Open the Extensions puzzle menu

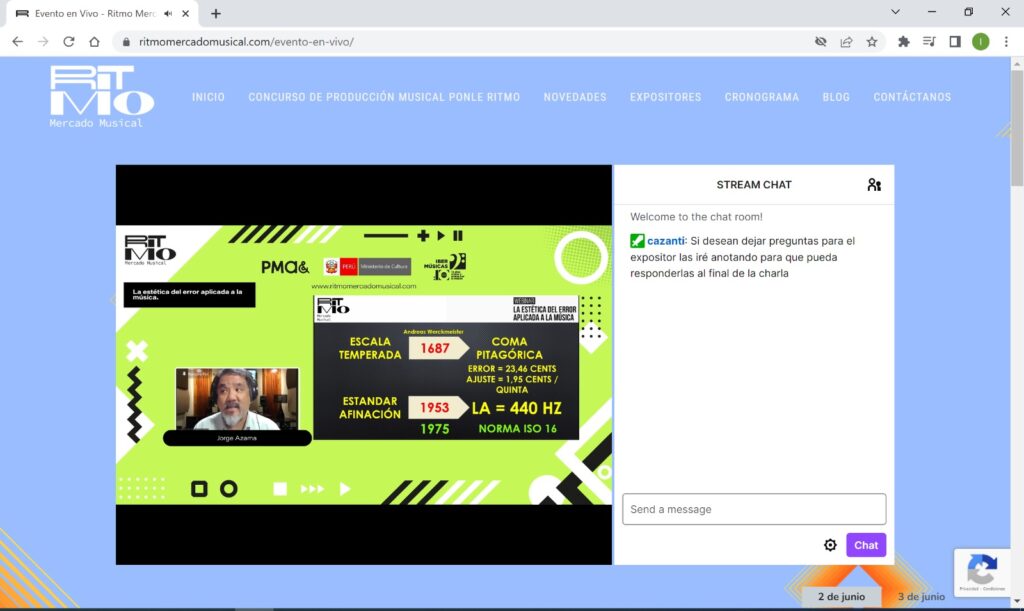click(x=904, y=42)
